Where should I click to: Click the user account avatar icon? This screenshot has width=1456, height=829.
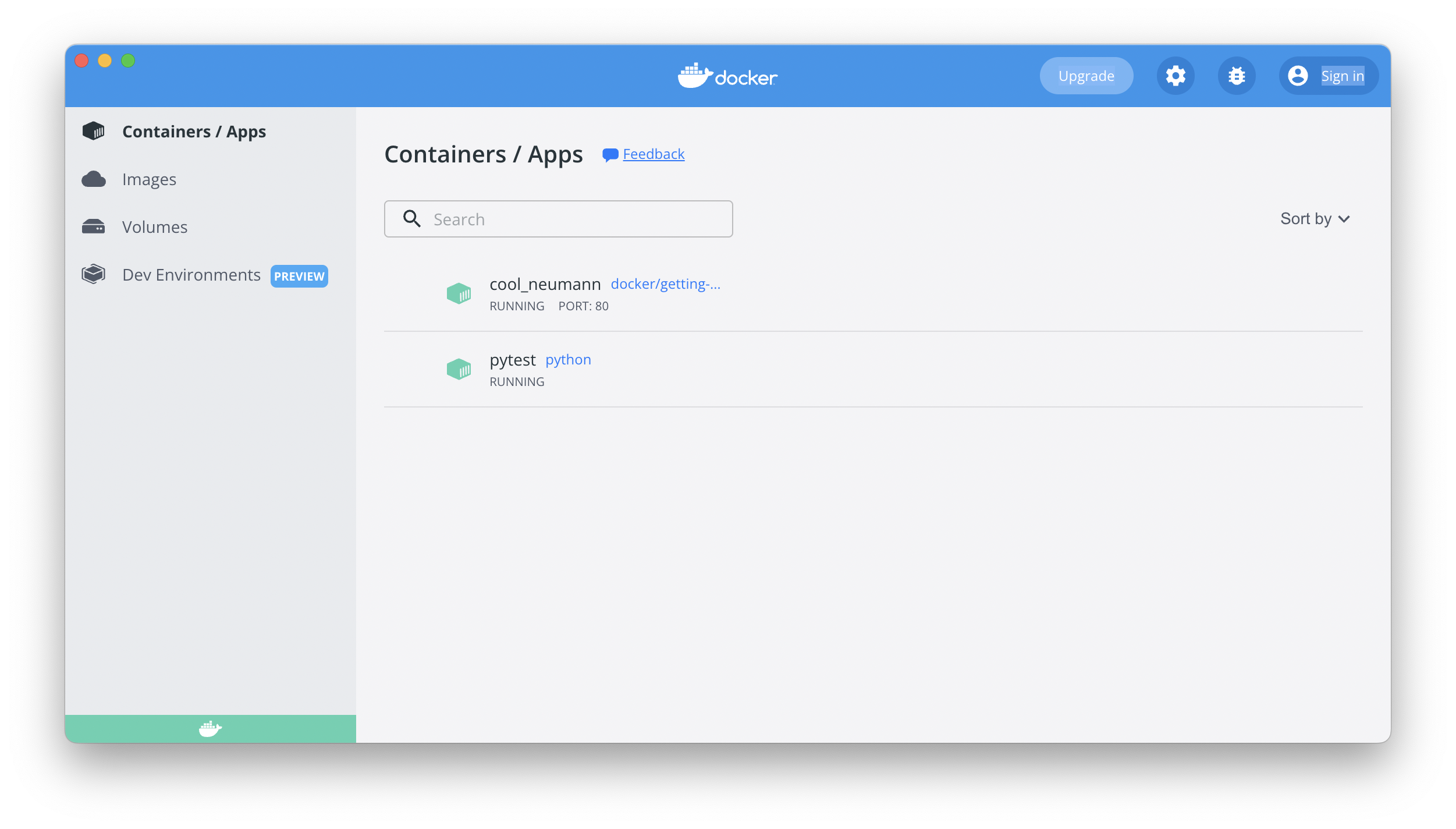1298,76
